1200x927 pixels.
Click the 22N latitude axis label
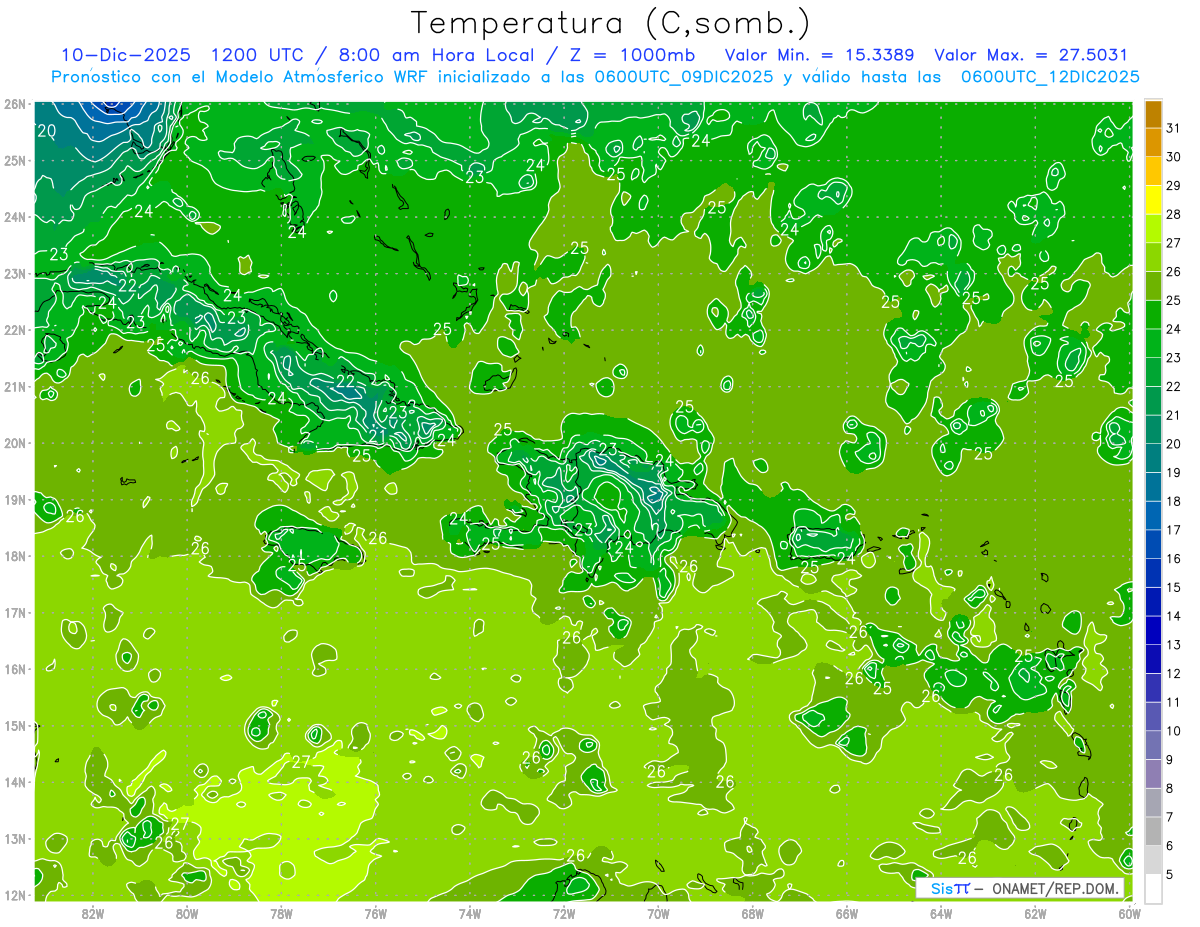(15, 330)
